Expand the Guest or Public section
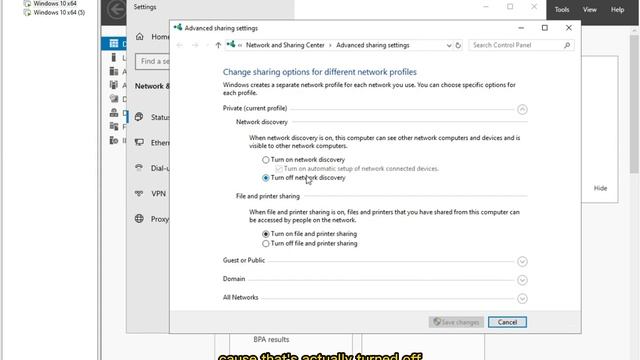 pos(522,261)
